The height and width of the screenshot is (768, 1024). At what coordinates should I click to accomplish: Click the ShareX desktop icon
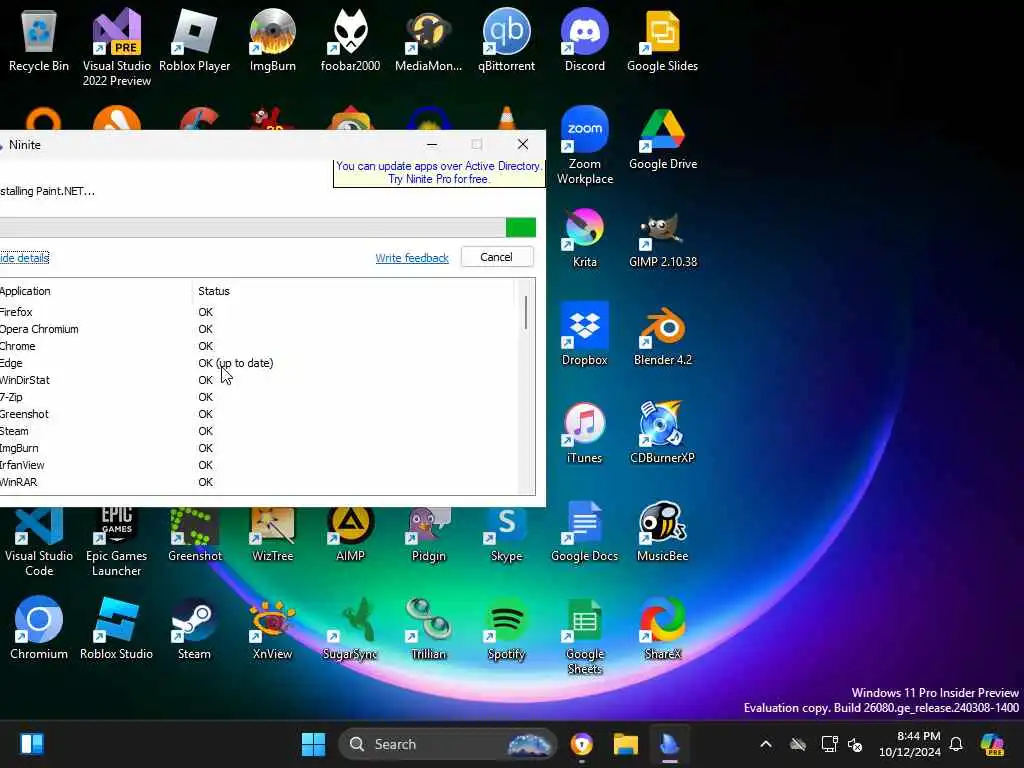tap(662, 628)
